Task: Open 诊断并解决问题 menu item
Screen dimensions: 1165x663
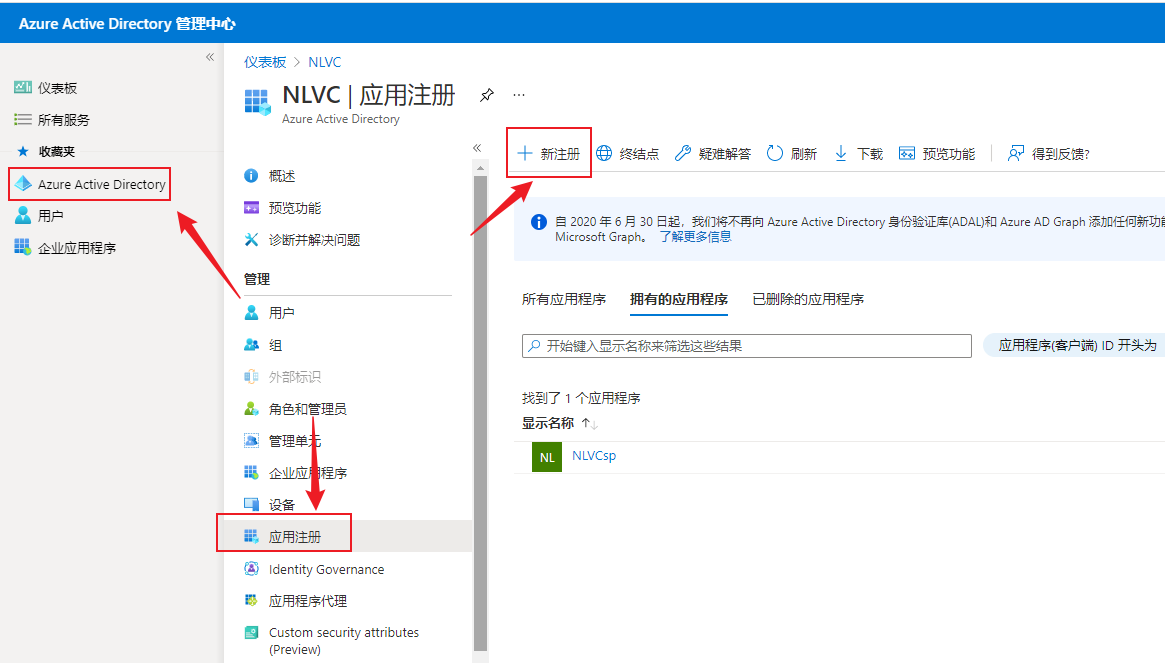Action: coord(302,240)
